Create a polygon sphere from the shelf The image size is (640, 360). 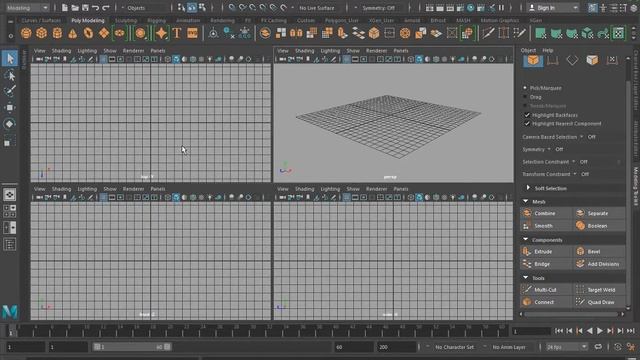(x=26, y=33)
